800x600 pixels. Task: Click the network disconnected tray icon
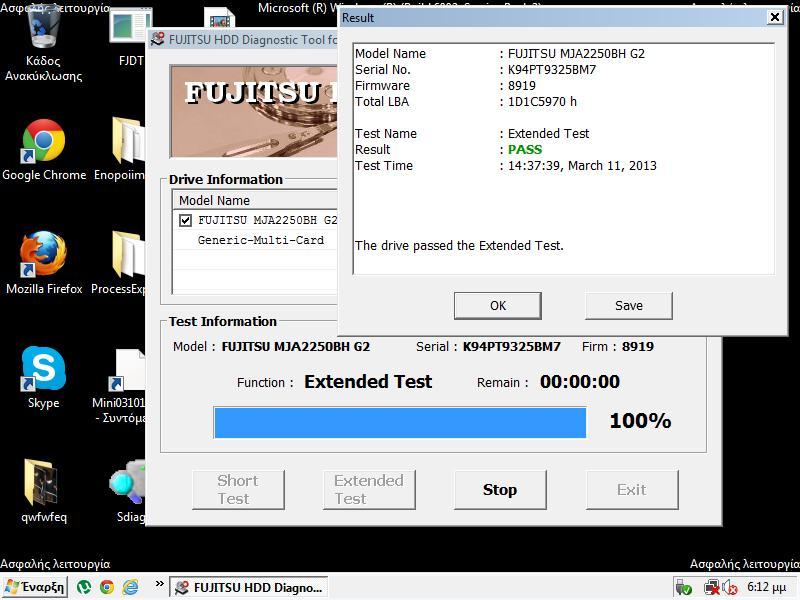coord(711,588)
